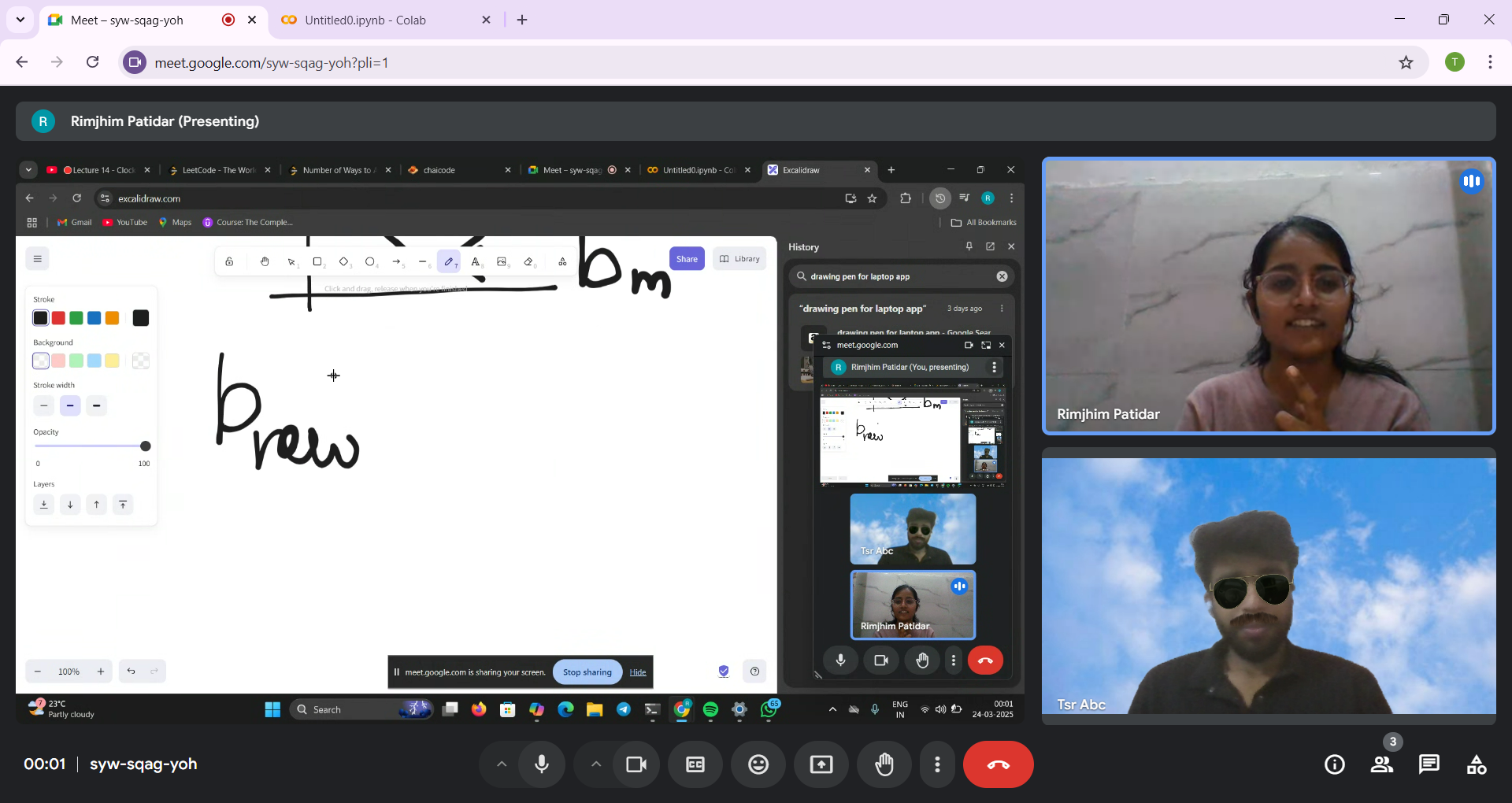Pick the red stroke color swatch
Viewport: 1512px width, 803px height.
[x=58, y=318]
